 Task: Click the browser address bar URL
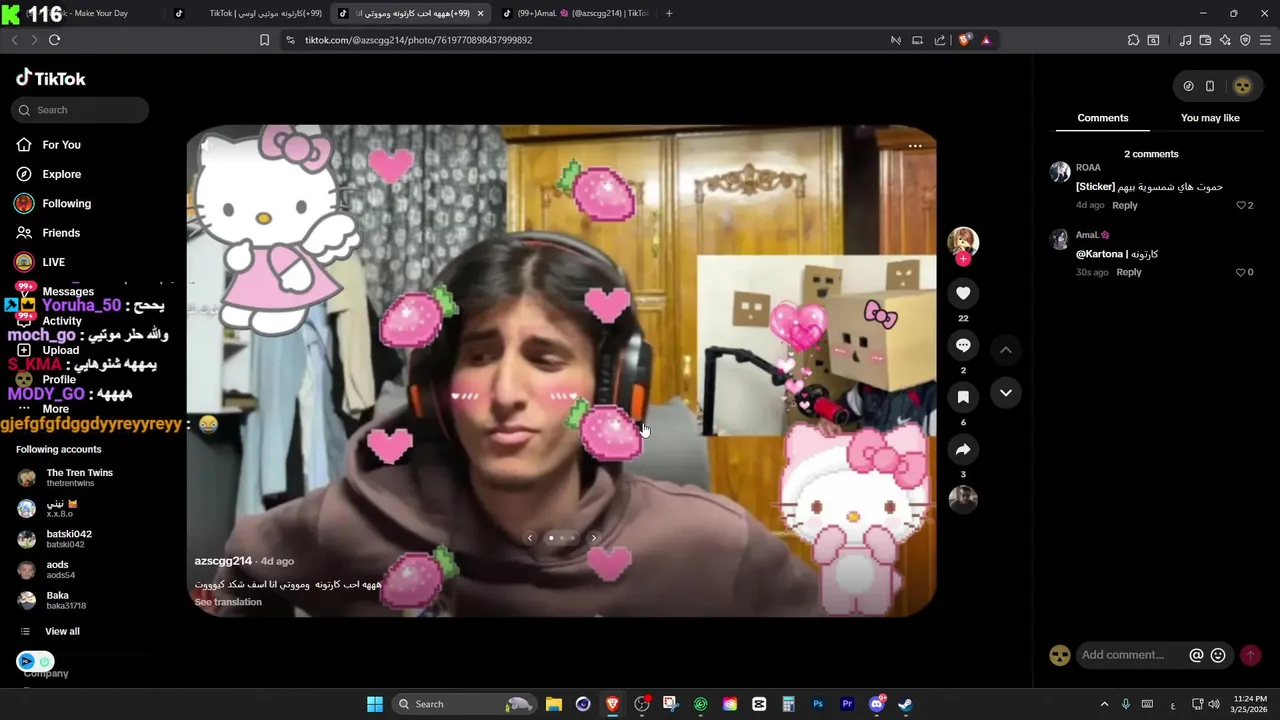pyautogui.click(x=418, y=40)
